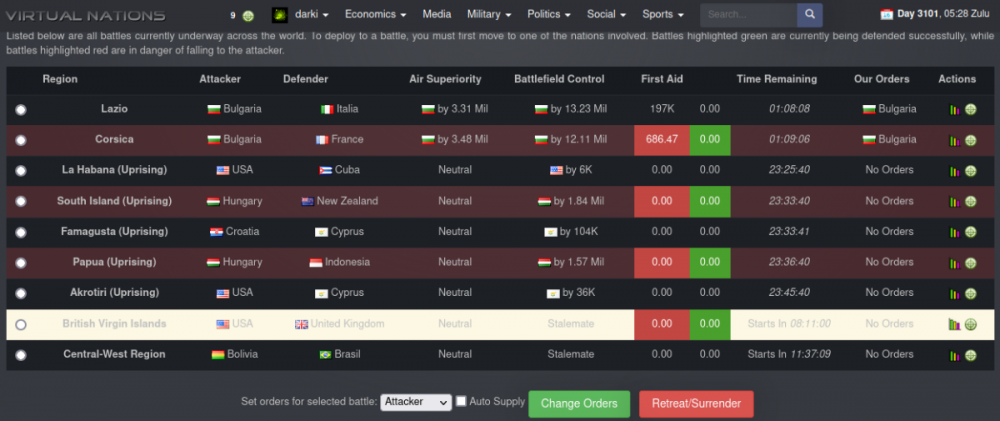Click the search magnifier button
Screen dimensions: 1000x421
[x=809, y=15]
